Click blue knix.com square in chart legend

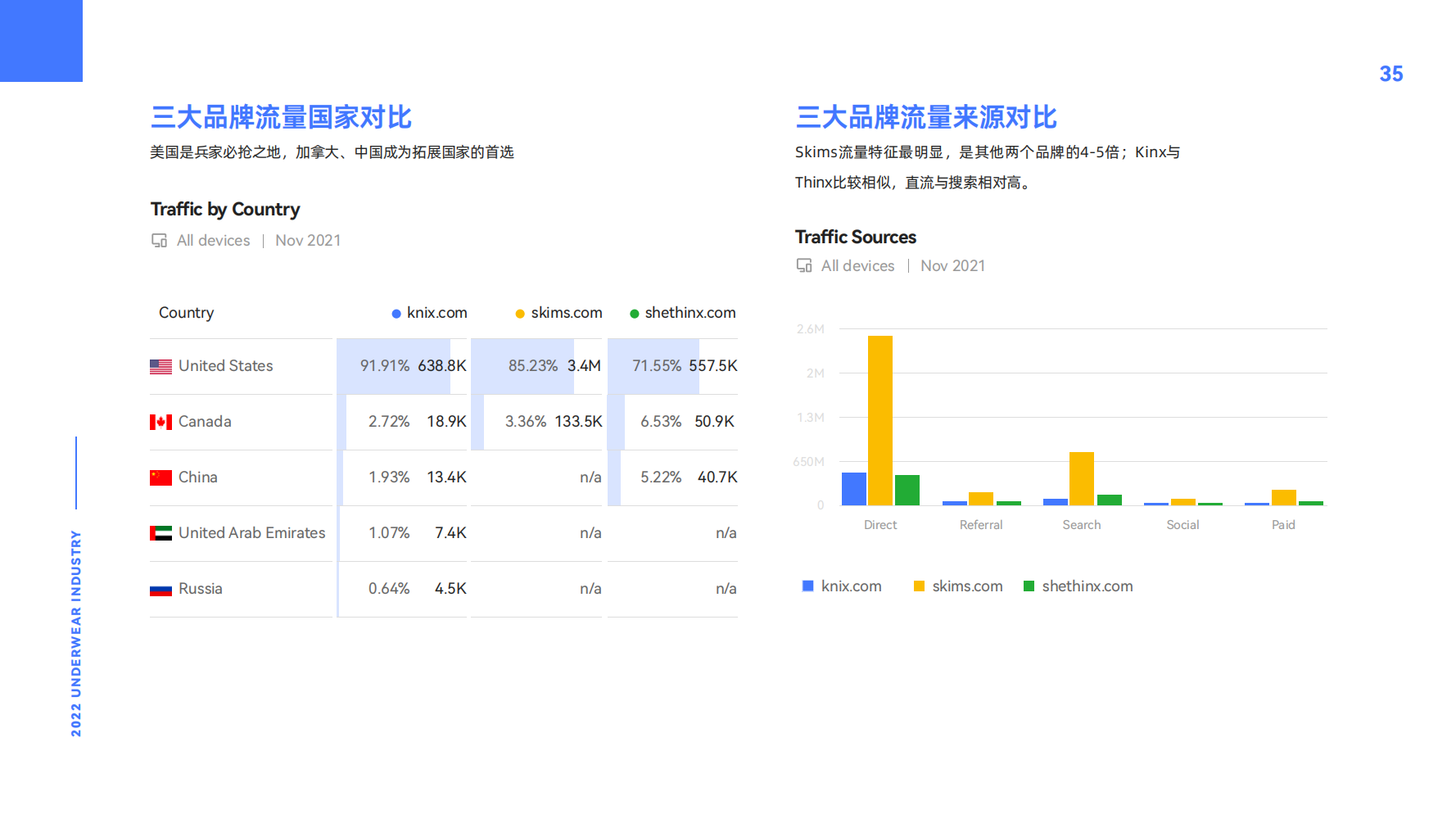[x=807, y=586]
